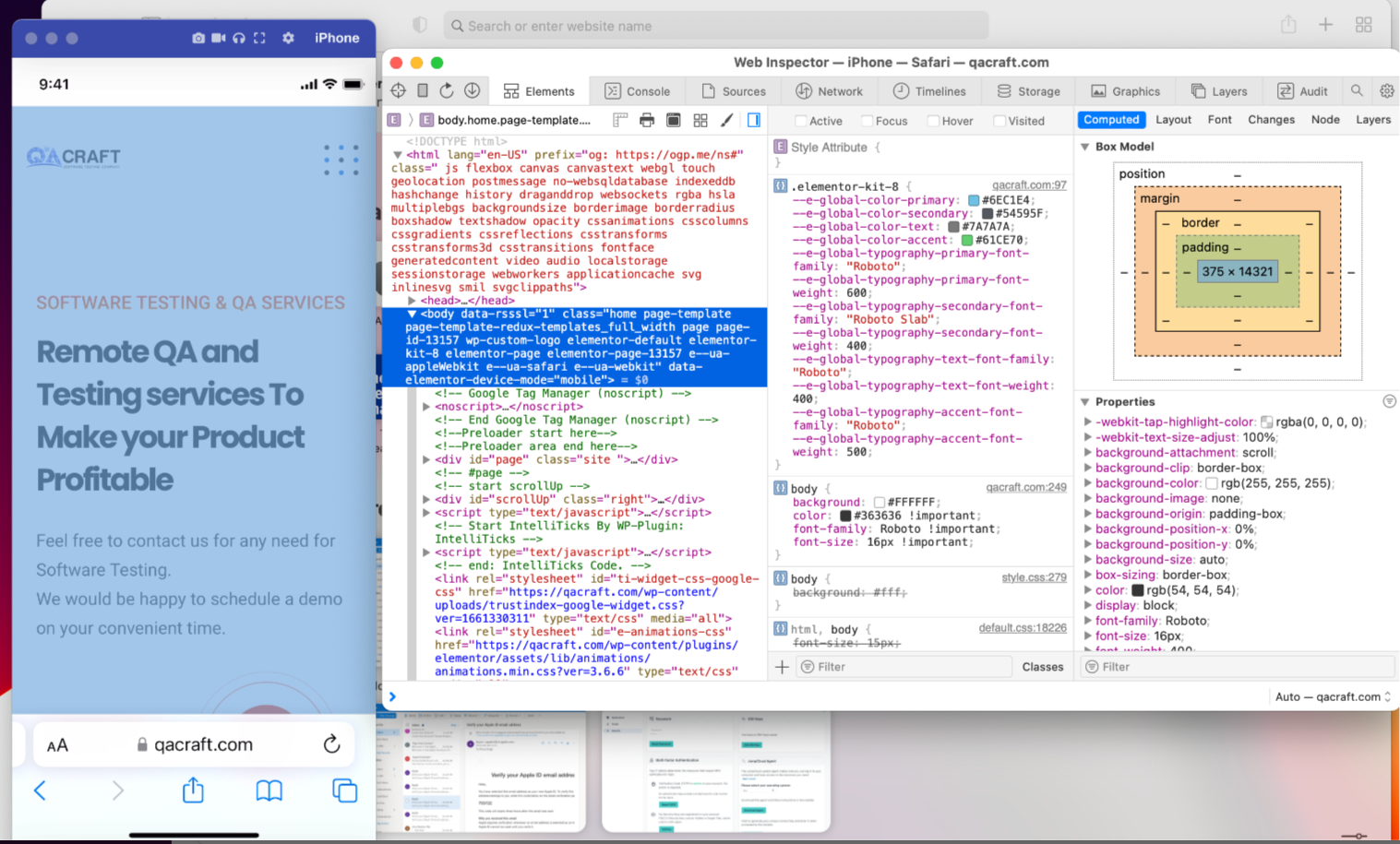Expand the background-color computed property
This screenshot has height=844, width=1400.
pyautogui.click(x=1088, y=483)
